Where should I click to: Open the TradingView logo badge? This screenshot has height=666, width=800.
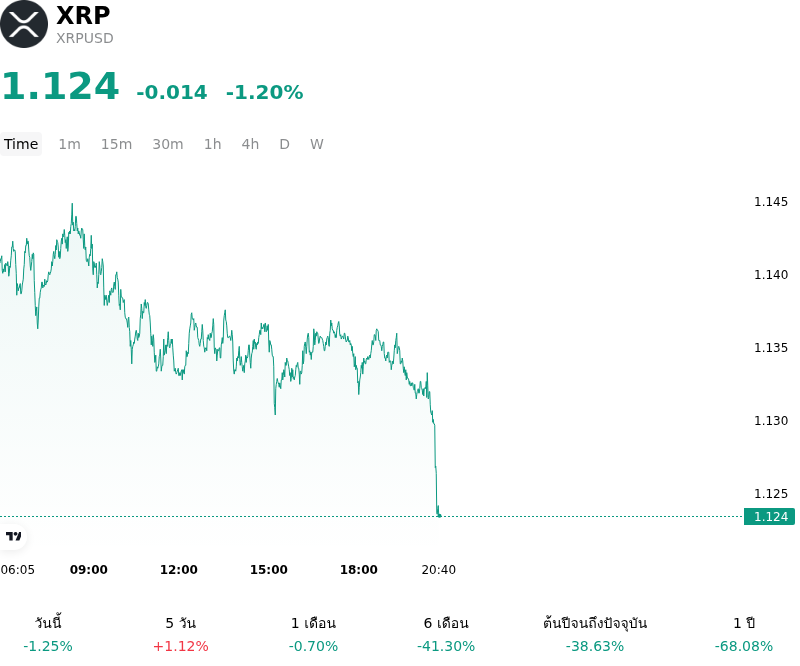coord(13,536)
